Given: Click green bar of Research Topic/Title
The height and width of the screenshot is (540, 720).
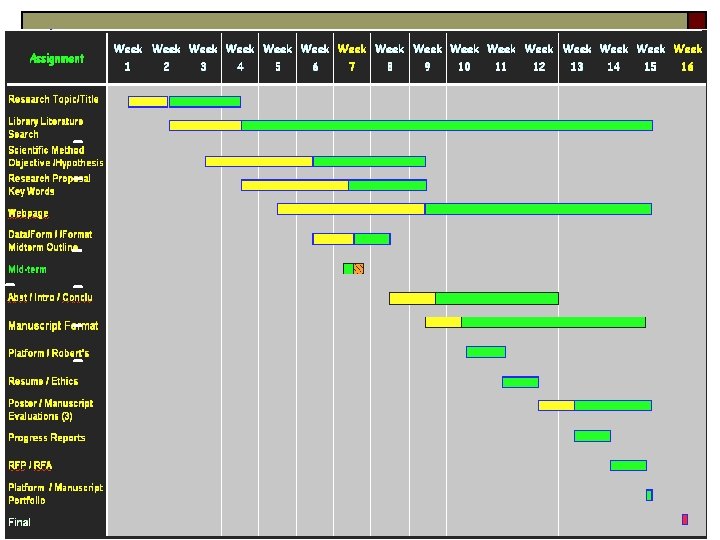Looking at the screenshot, I should pyautogui.click(x=205, y=101).
